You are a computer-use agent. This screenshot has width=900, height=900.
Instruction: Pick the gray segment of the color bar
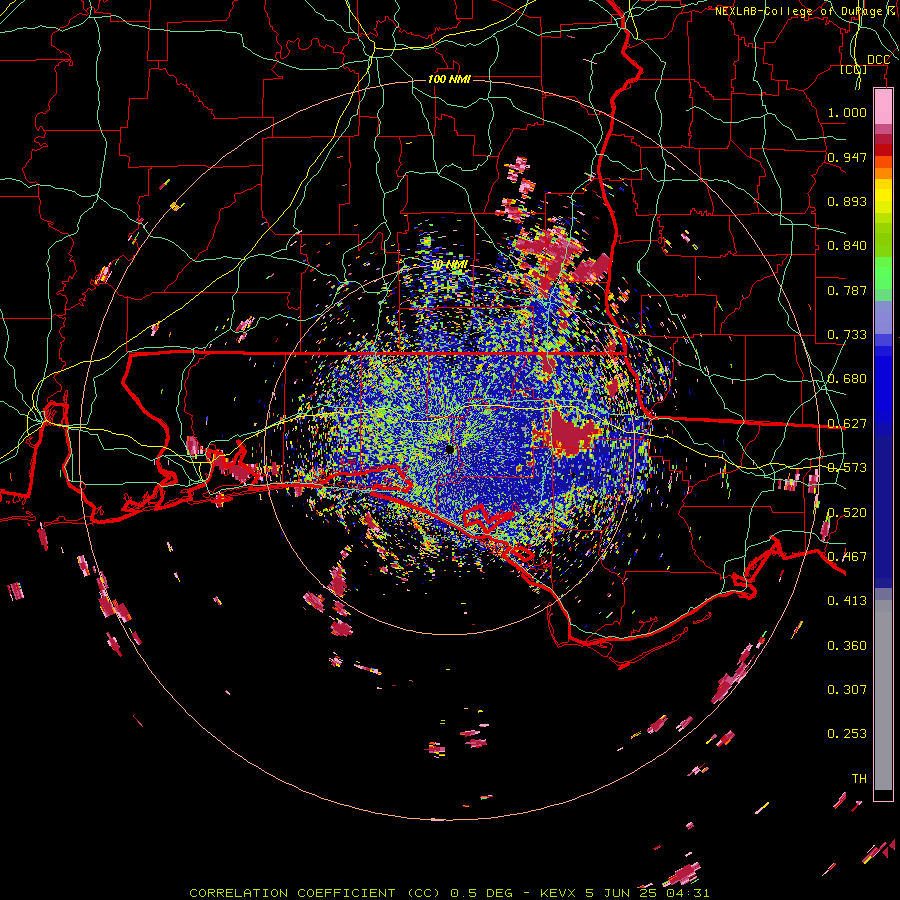pos(883,695)
